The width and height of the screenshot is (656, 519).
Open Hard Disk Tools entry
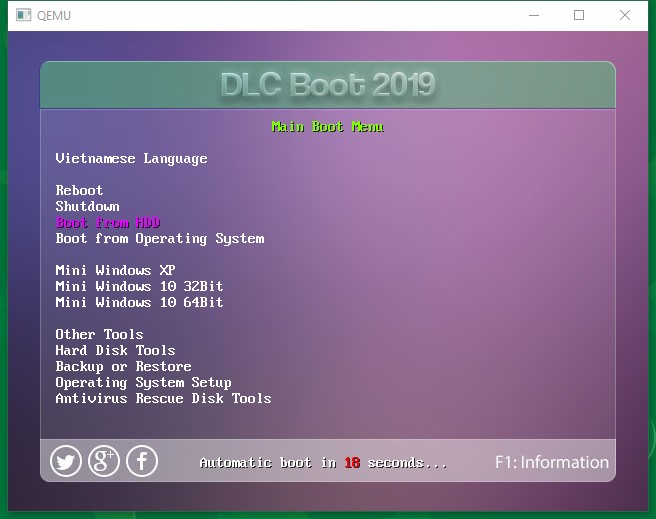[115, 350]
